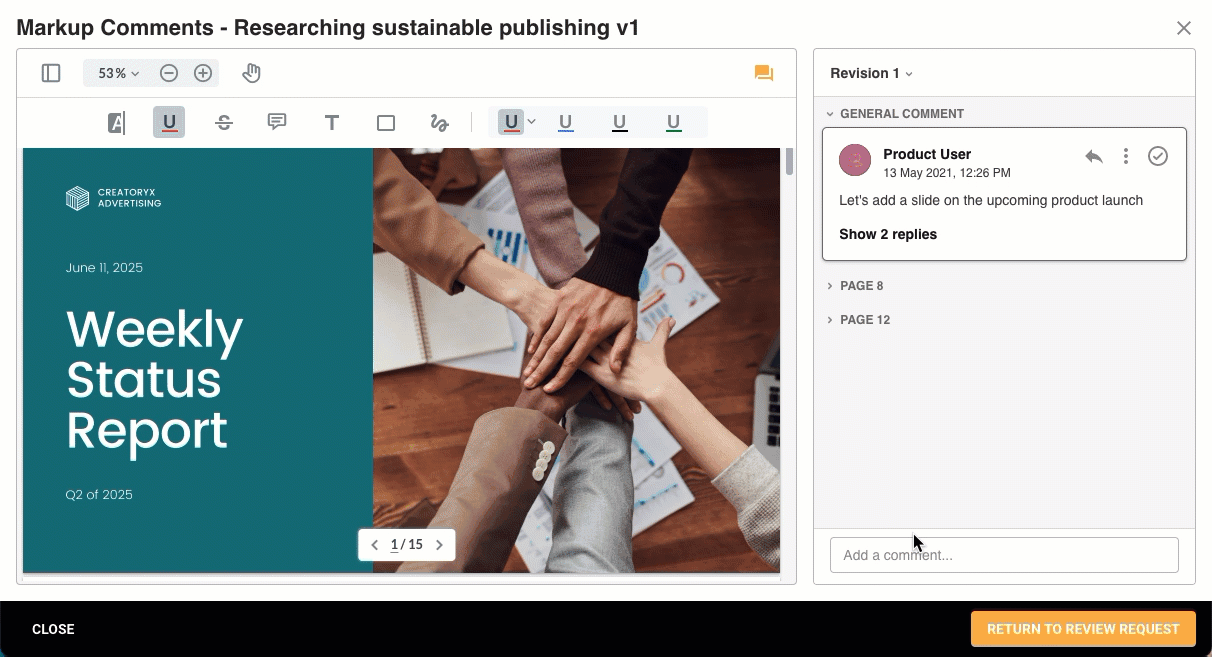This screenshot has height=657, width=1212.
Task: Click the Return to Review Request button
Action: tap(1083, 629)
